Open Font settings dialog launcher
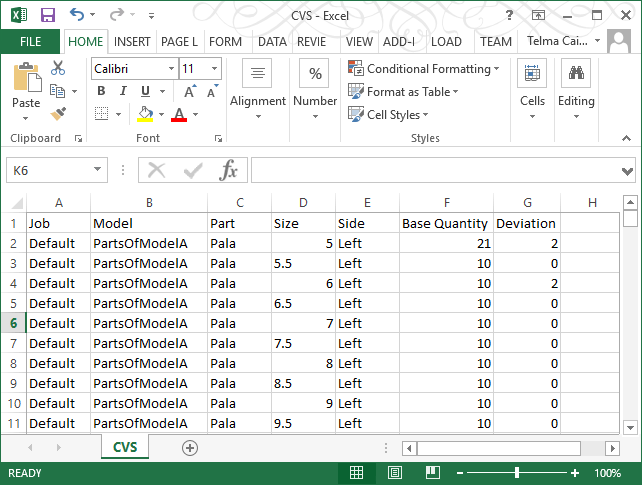The image size is (642, 485). click(218, 139)
